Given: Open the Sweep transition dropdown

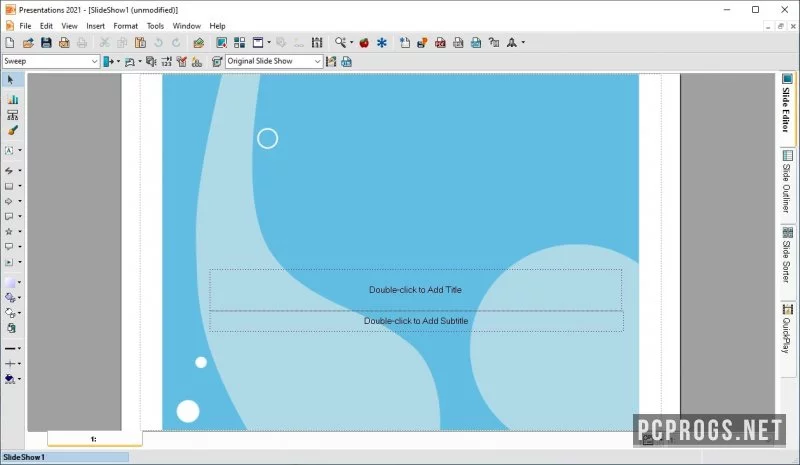Looking at the screenshot, I should [94, 61].
